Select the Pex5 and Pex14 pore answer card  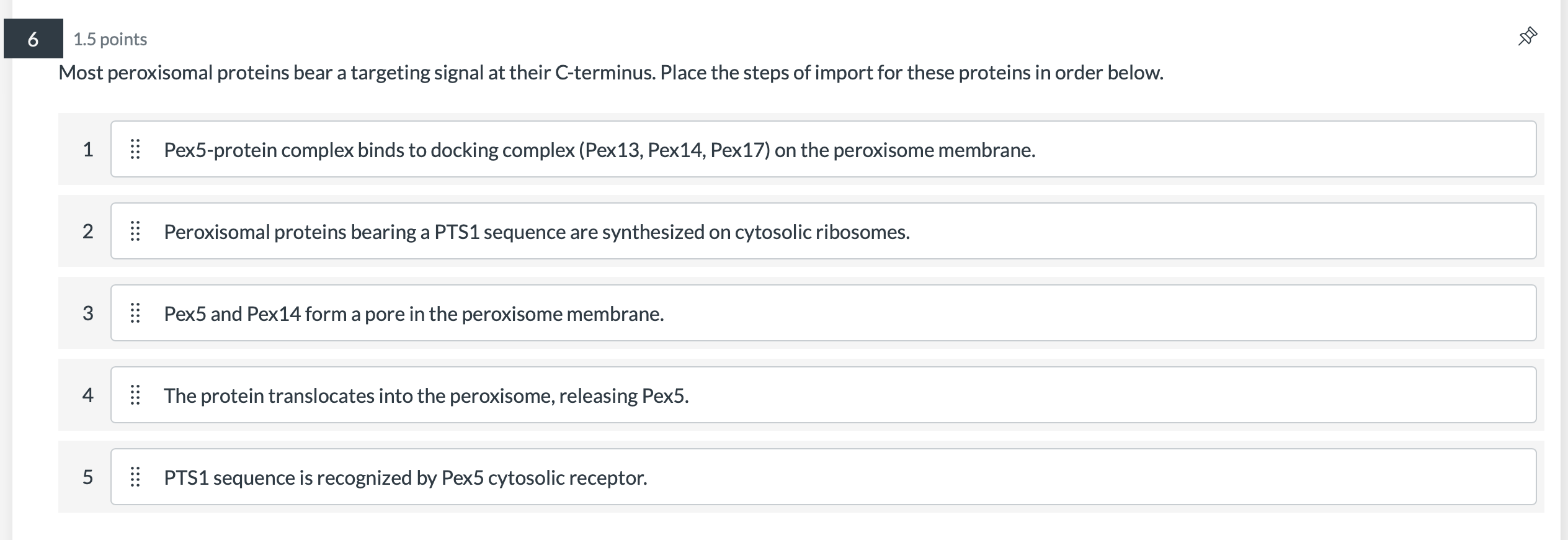(x=822, y=313)
